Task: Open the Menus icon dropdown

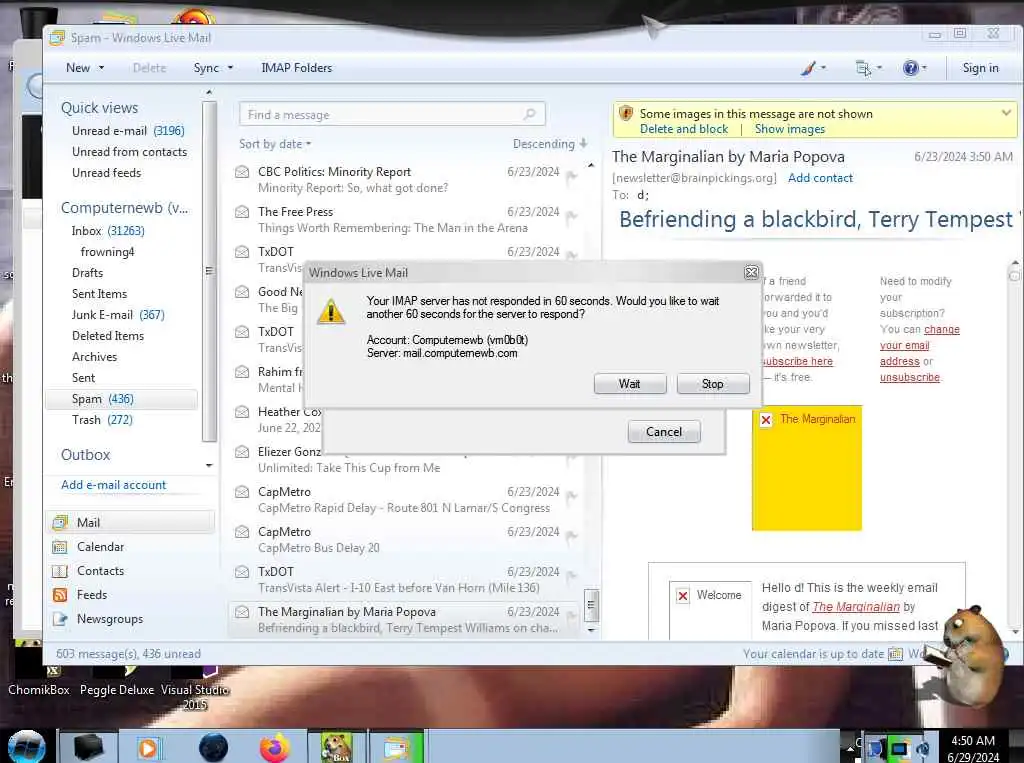Action: pyautogui.click(x=869, y=68)
